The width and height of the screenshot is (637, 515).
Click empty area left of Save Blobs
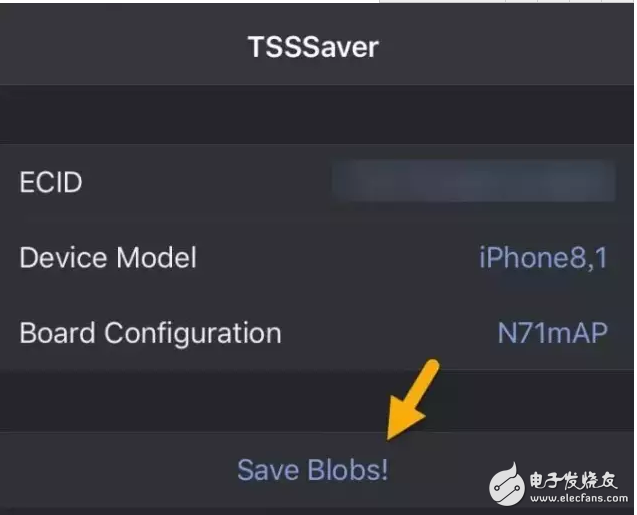(118, 470)
